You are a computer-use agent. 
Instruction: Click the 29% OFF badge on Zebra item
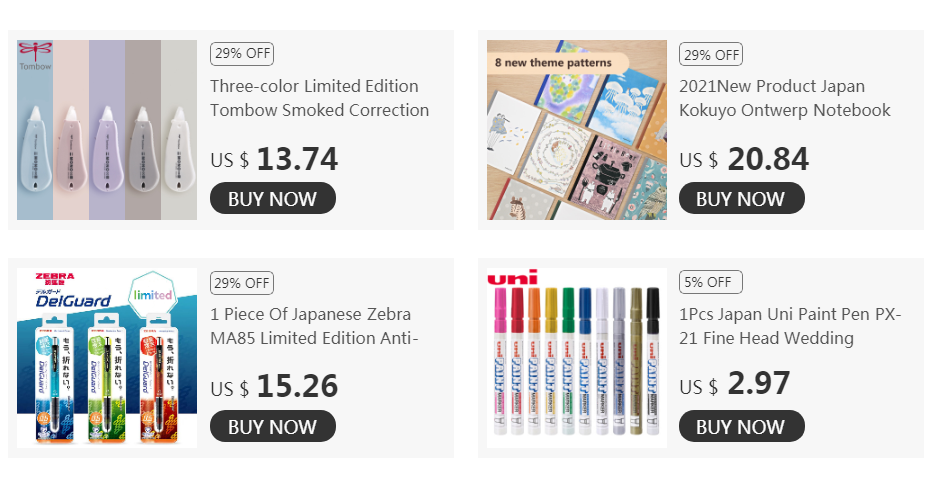click(x=242, y=283)
